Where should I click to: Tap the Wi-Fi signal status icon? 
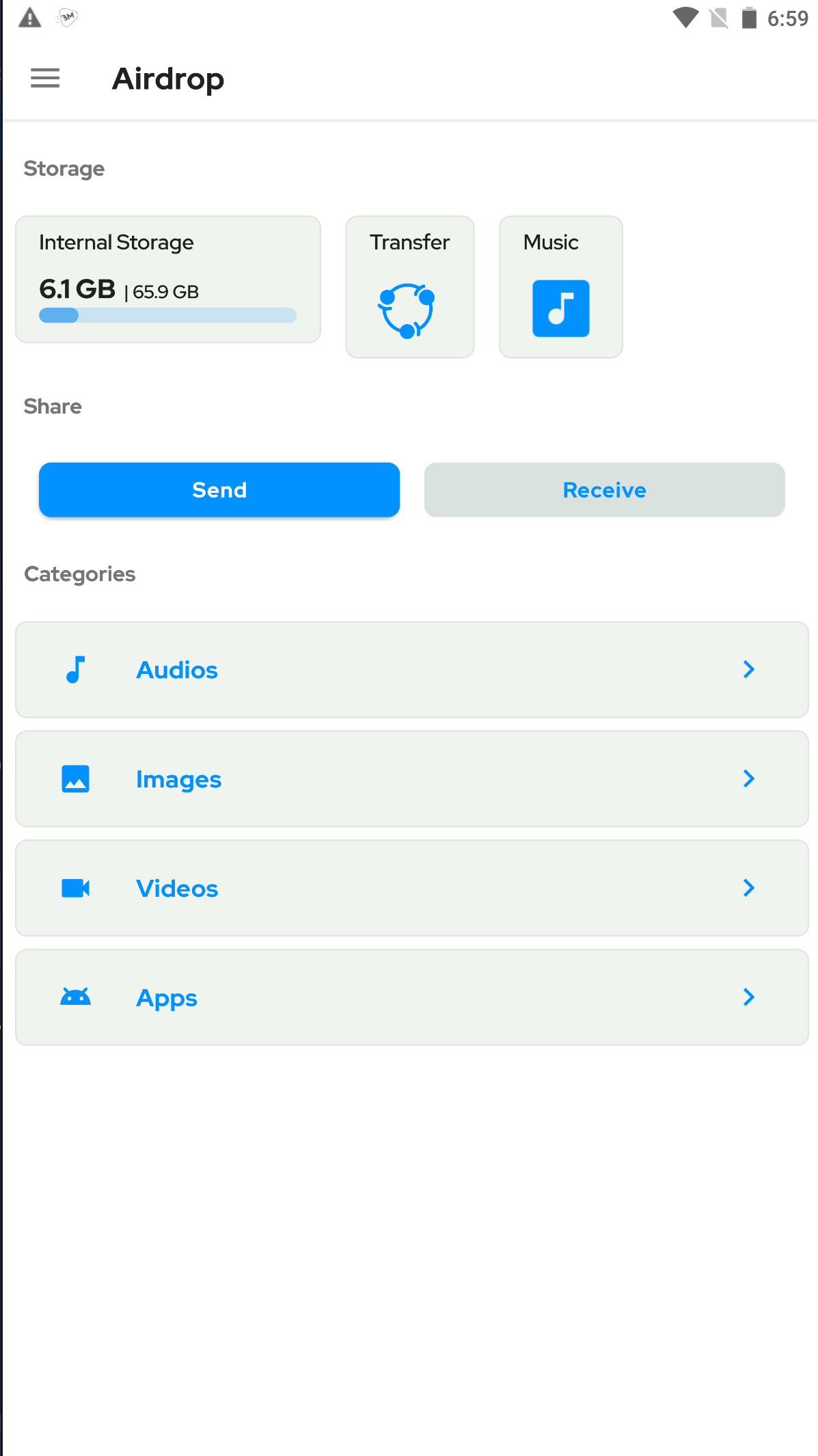pos(685,18)
